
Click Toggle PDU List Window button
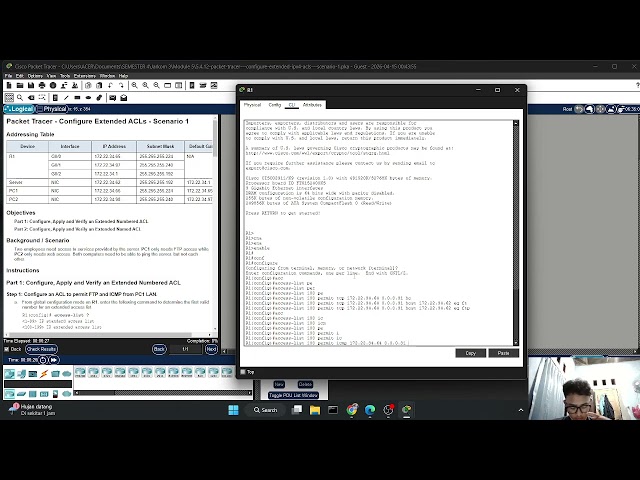[x=293, y=396]
